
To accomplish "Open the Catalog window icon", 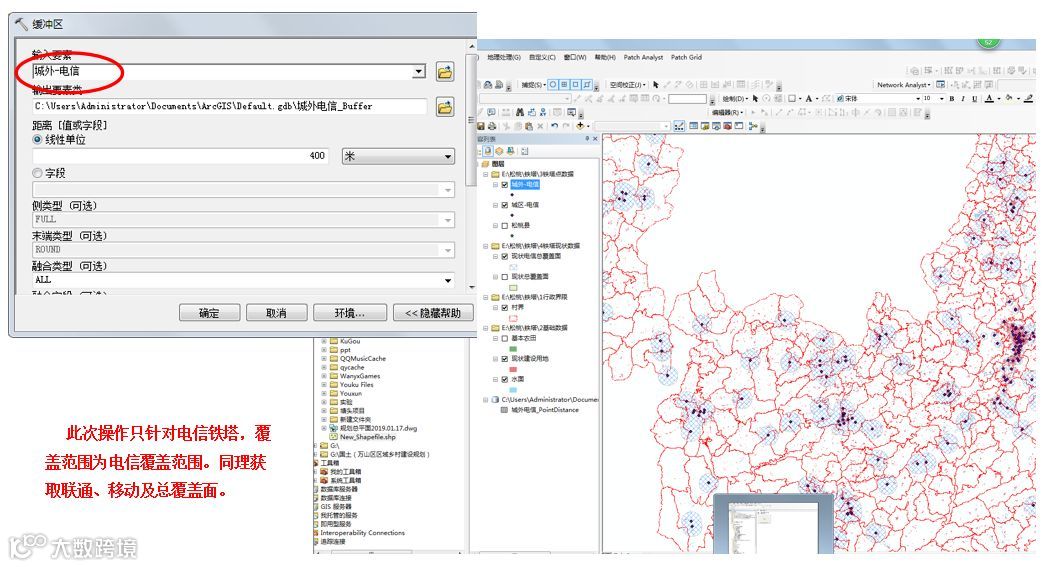I will 704,126.
